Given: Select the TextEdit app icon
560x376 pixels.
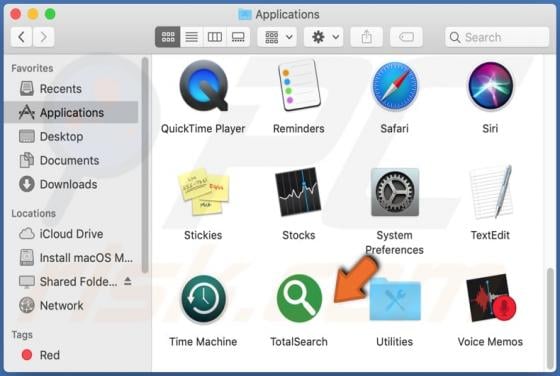Looking at the screenshot, I should (491, 192).
